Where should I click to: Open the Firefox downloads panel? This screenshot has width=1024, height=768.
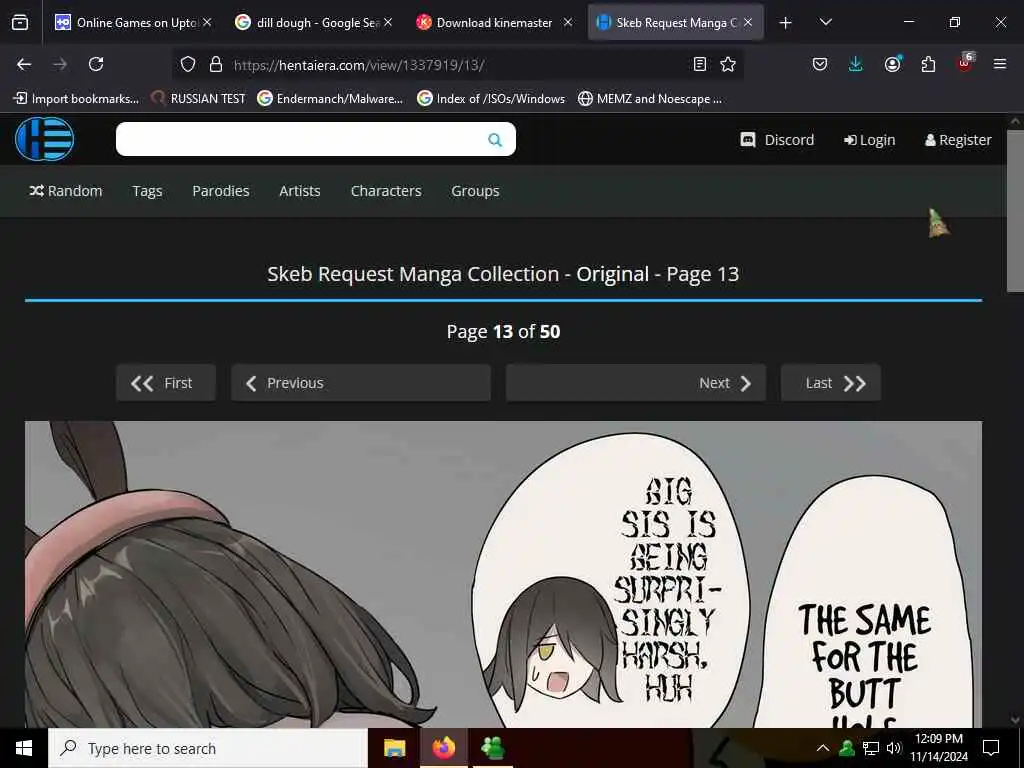pyautogui.click(x=856, y=64)
